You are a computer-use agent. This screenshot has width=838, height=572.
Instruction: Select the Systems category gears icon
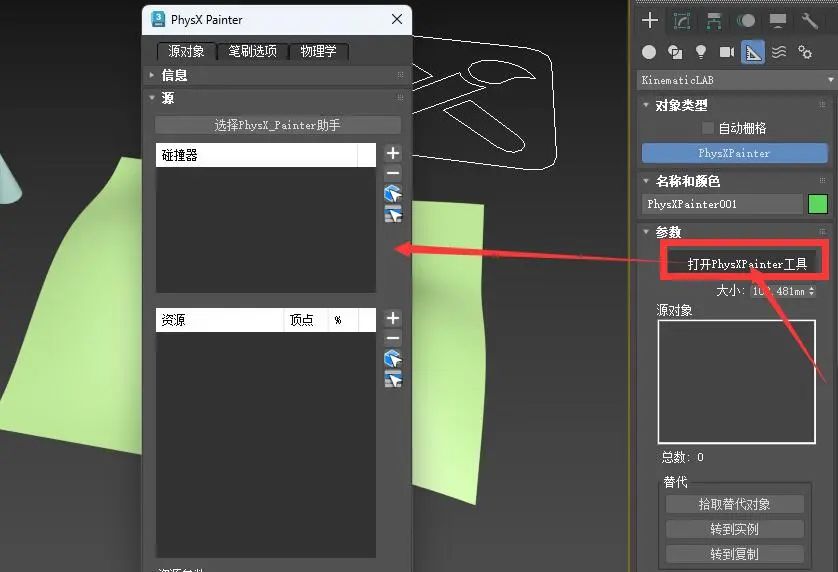(805, 52)
